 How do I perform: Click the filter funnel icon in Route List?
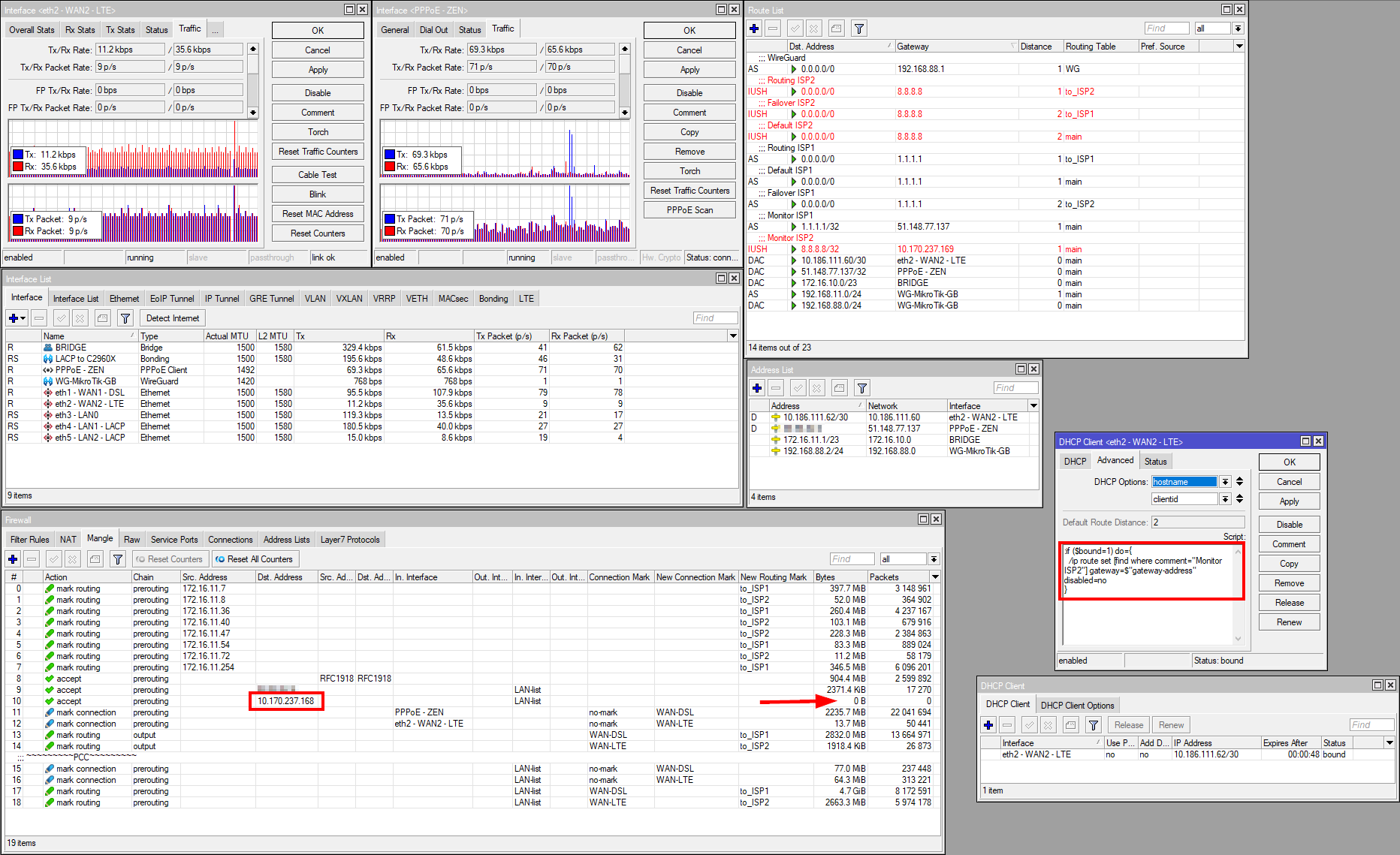[859, 29]
